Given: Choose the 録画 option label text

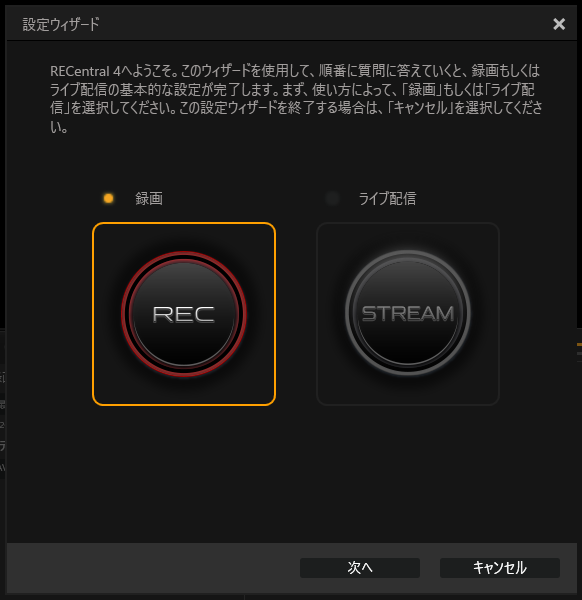Looking at the screenshot, I should (149, 198).
